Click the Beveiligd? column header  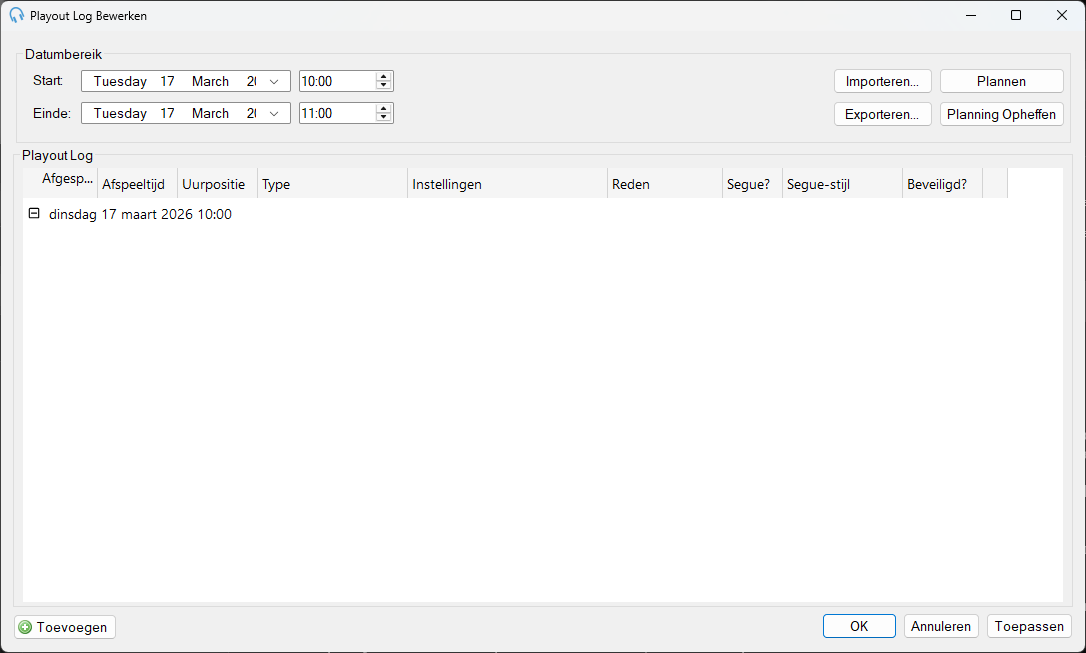tap(942, 184)
